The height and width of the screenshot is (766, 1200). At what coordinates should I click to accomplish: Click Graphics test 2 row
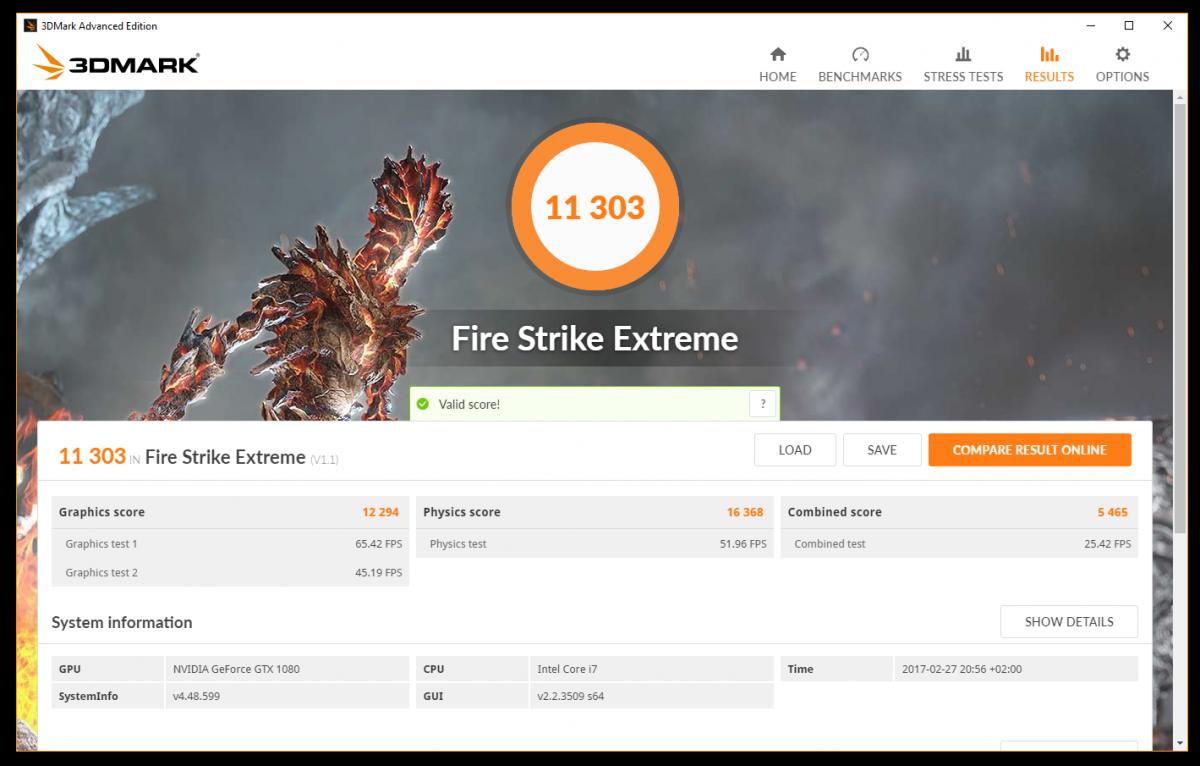(x=230, y=572)
